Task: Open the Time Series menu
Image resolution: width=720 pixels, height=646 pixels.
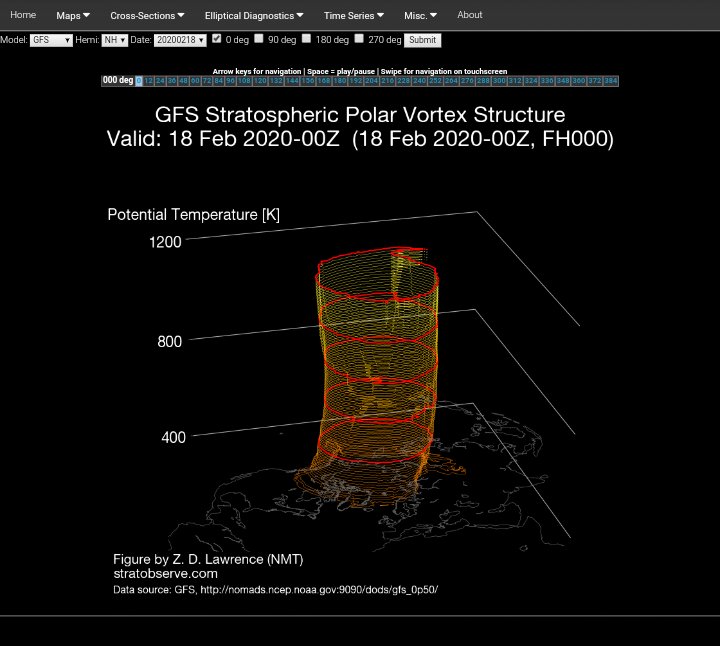Action: pyautogui.click(x=354, y=16)
